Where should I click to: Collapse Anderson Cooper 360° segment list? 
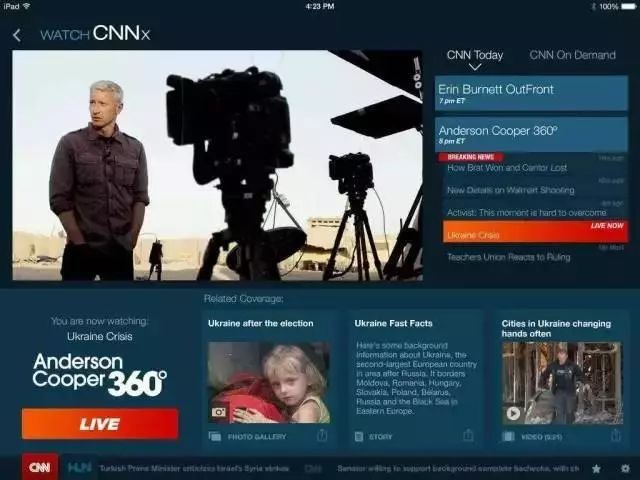click(x=531, y=134)
